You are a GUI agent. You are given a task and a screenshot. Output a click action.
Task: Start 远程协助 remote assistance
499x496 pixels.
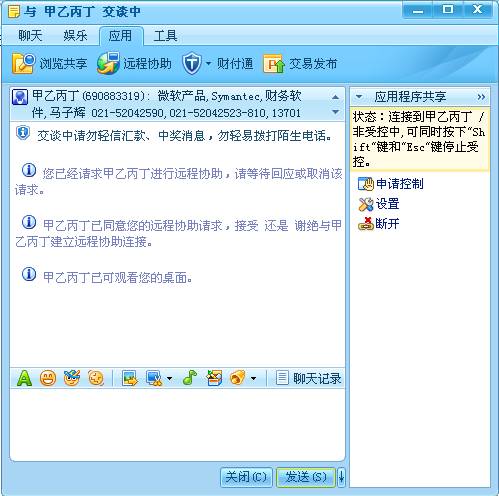[134, 63]
